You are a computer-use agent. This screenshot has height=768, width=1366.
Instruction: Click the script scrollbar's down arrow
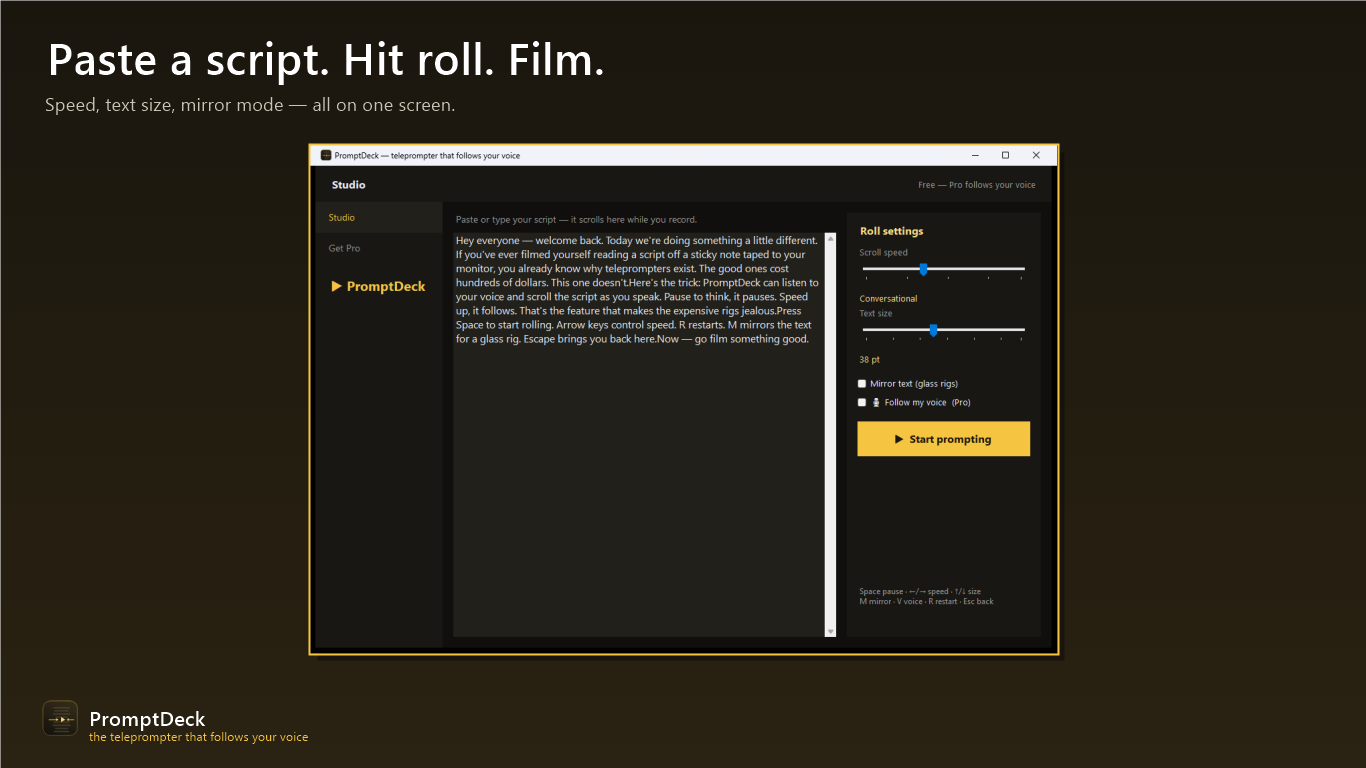pyautogui.click(x=830, y=631)
